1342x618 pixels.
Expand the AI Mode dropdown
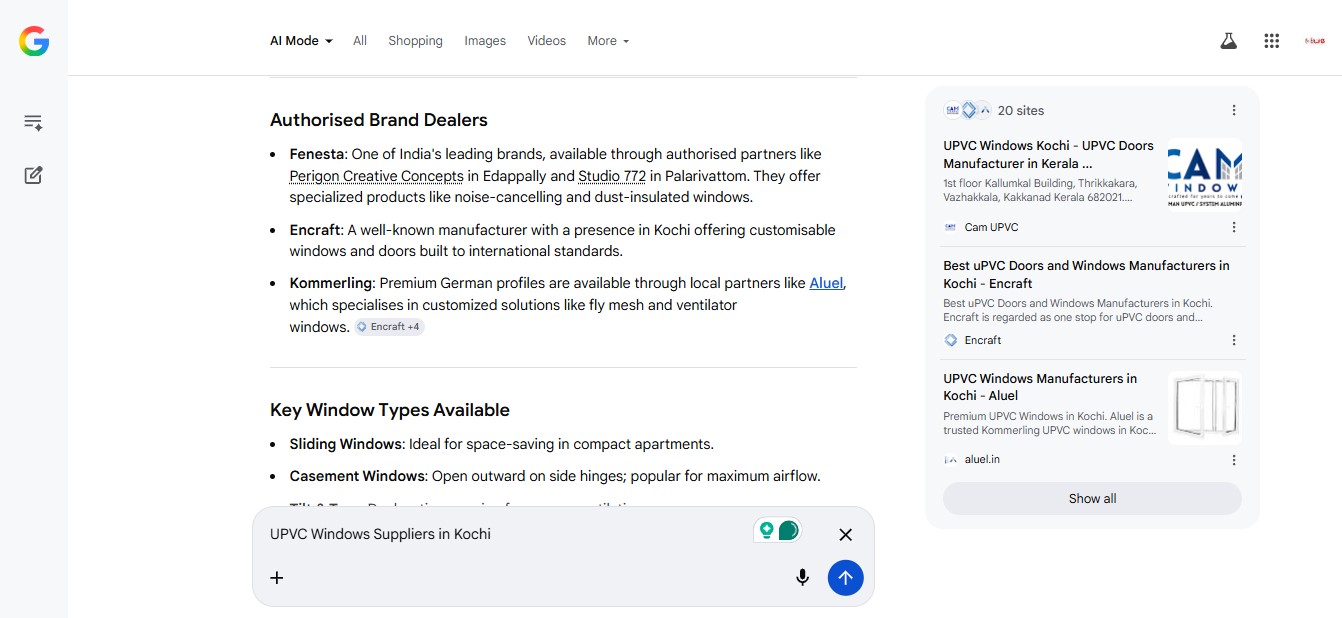(x=301, y=41)
